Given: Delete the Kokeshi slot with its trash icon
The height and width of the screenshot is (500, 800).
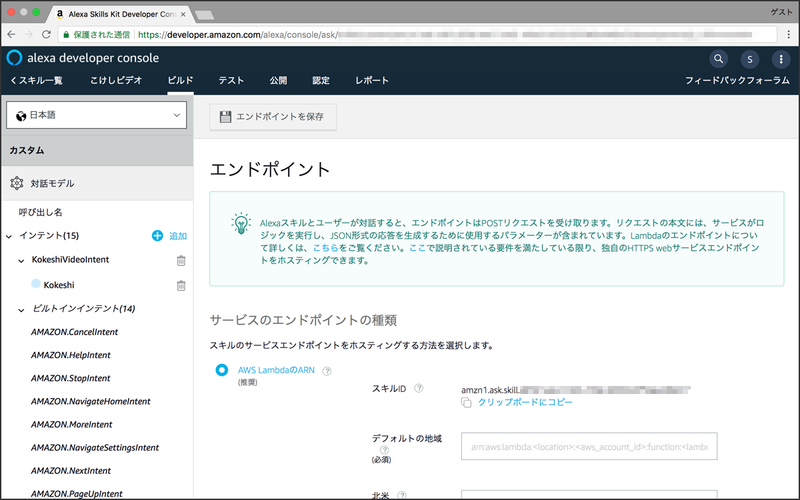Looking at the screenshot, I should [181, 286].
